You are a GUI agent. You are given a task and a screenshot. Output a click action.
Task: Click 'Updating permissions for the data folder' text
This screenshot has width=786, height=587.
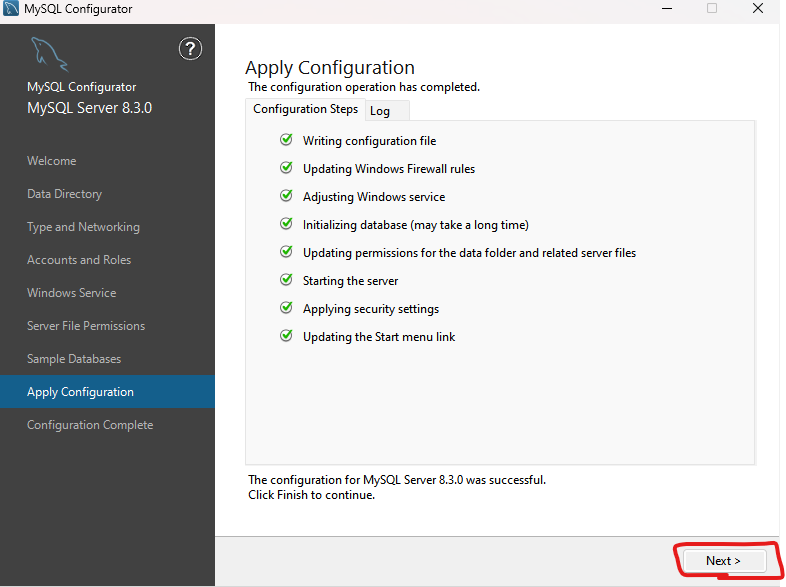(469, 253)
